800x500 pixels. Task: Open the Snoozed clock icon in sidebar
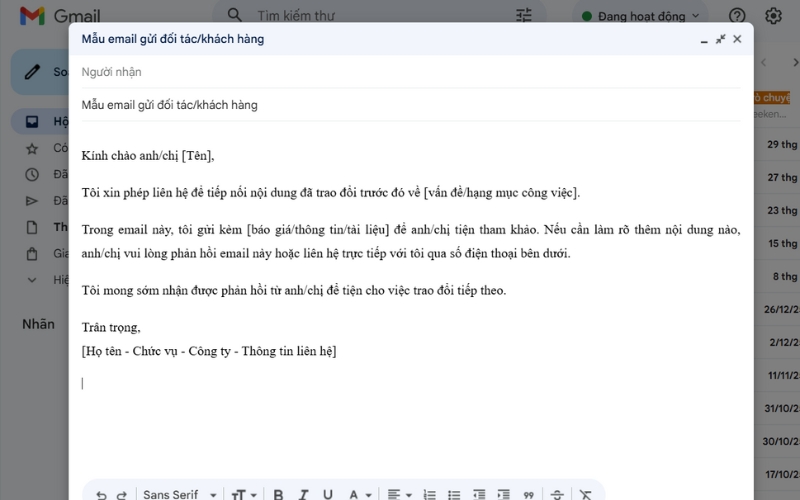pos(32,174)
